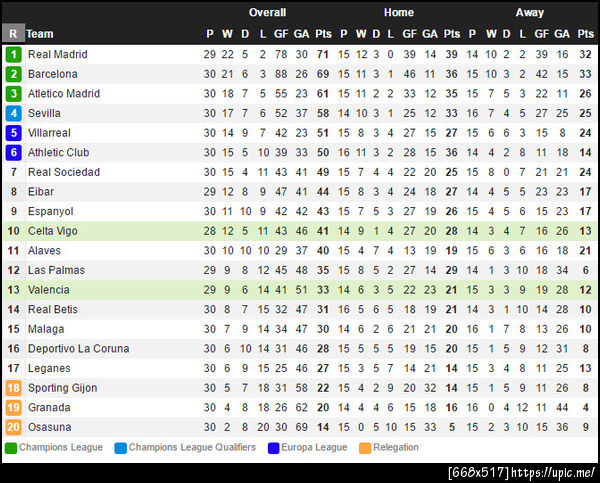
Task: Select the light blue rank 4 badge
Action: pyautogui.click(x=13, y=113)
